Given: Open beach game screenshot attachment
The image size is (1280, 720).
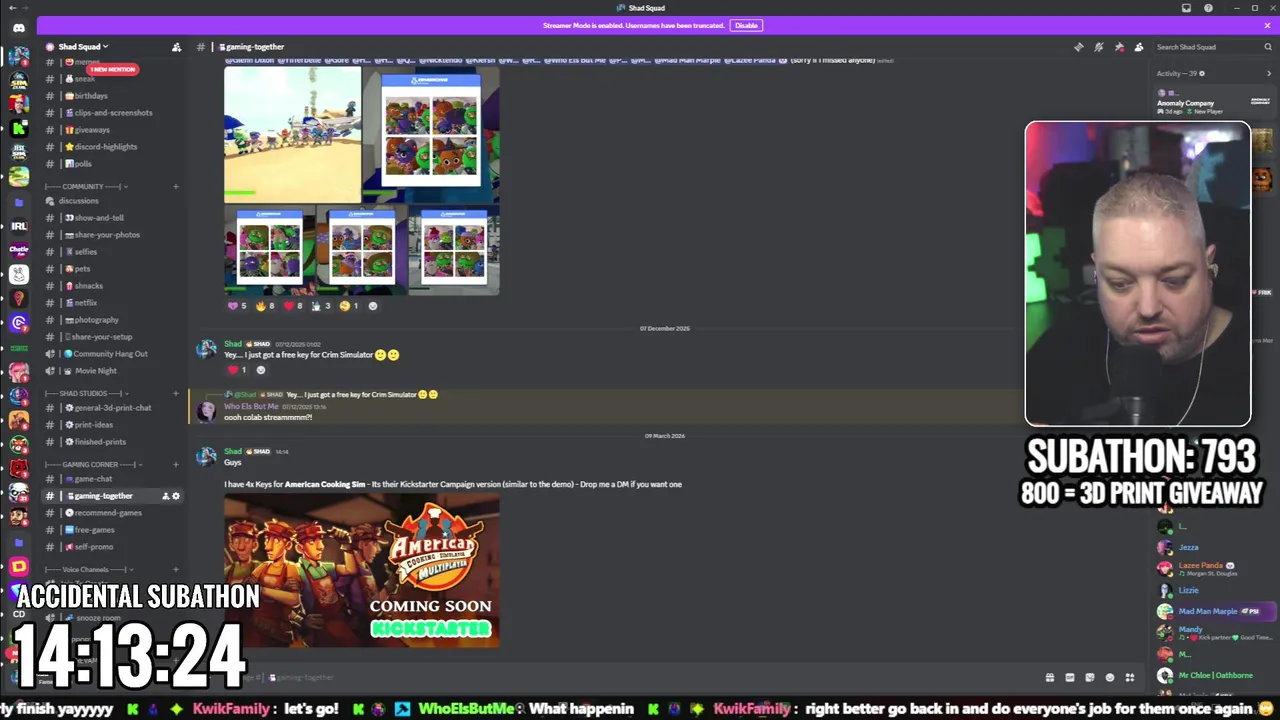Looking at the screenshot, I should tap(292, 134).
